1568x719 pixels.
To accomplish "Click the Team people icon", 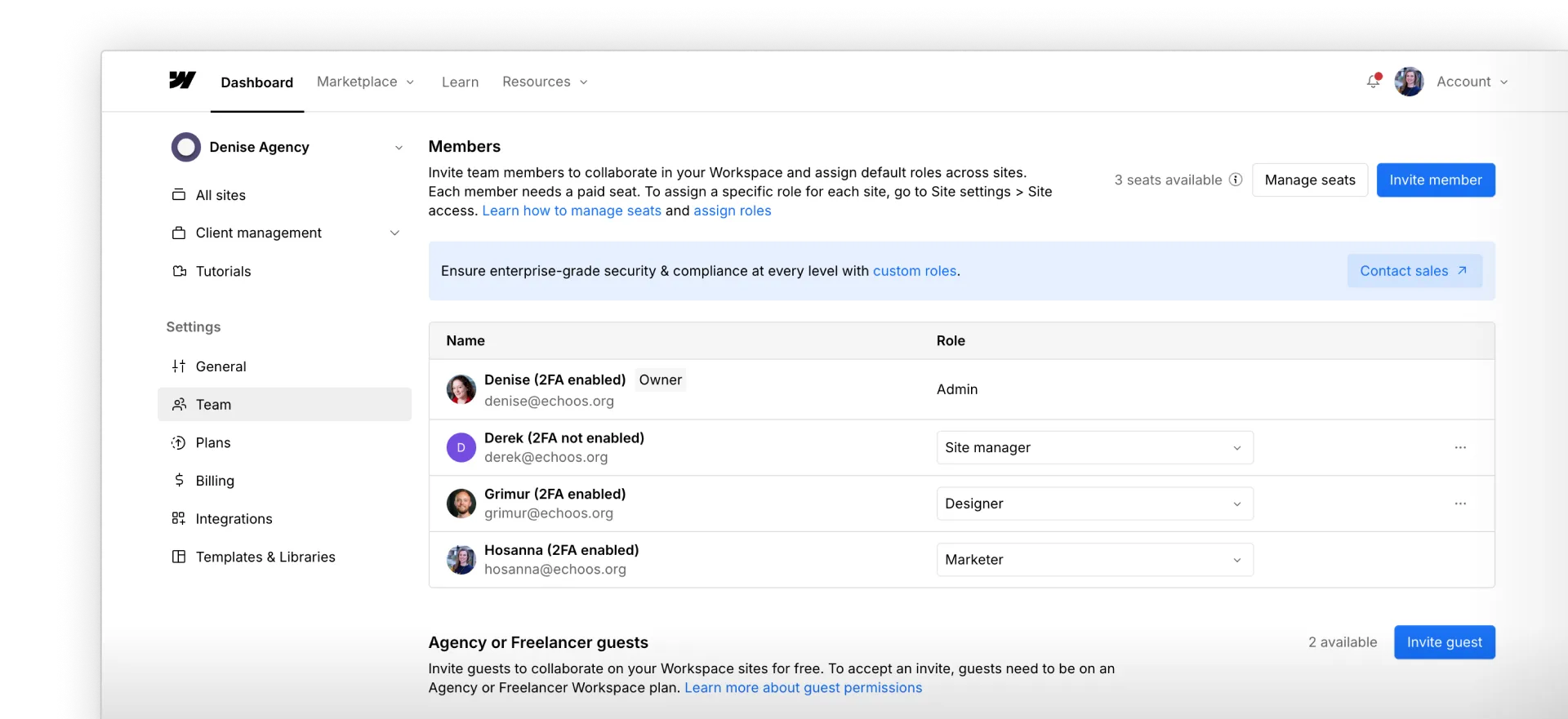I will click(x=179, y=404).
